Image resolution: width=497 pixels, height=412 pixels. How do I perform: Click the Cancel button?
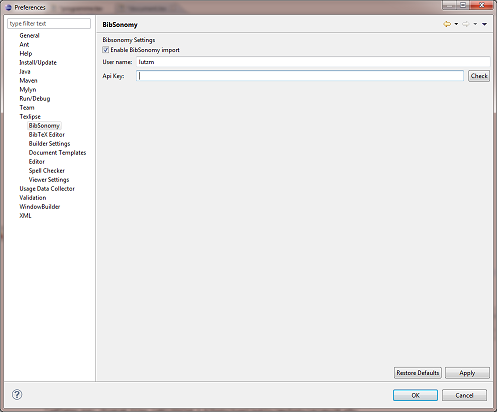pos(464,395)
